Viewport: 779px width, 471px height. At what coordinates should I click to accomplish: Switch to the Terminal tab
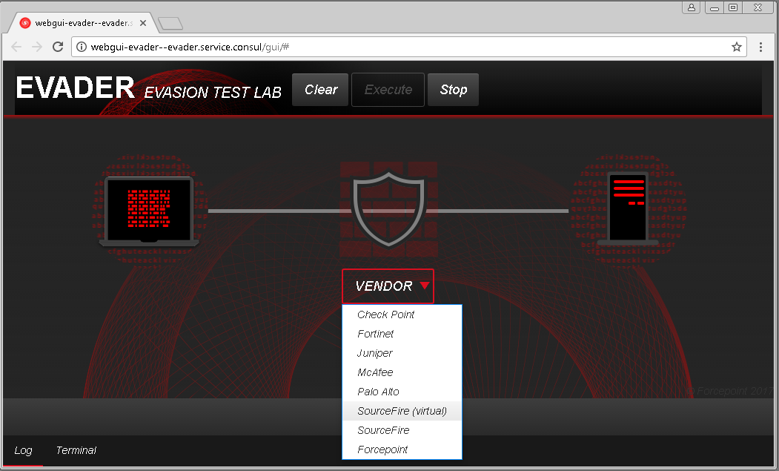click(76, 451)
